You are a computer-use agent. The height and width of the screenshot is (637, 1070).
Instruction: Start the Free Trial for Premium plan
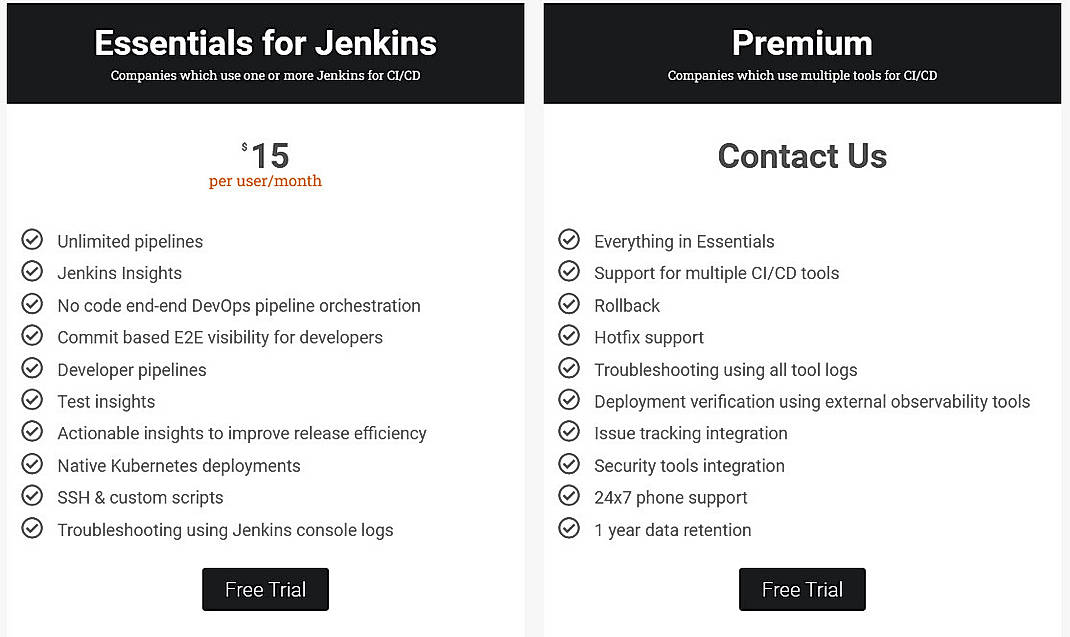tap(802, 589)
